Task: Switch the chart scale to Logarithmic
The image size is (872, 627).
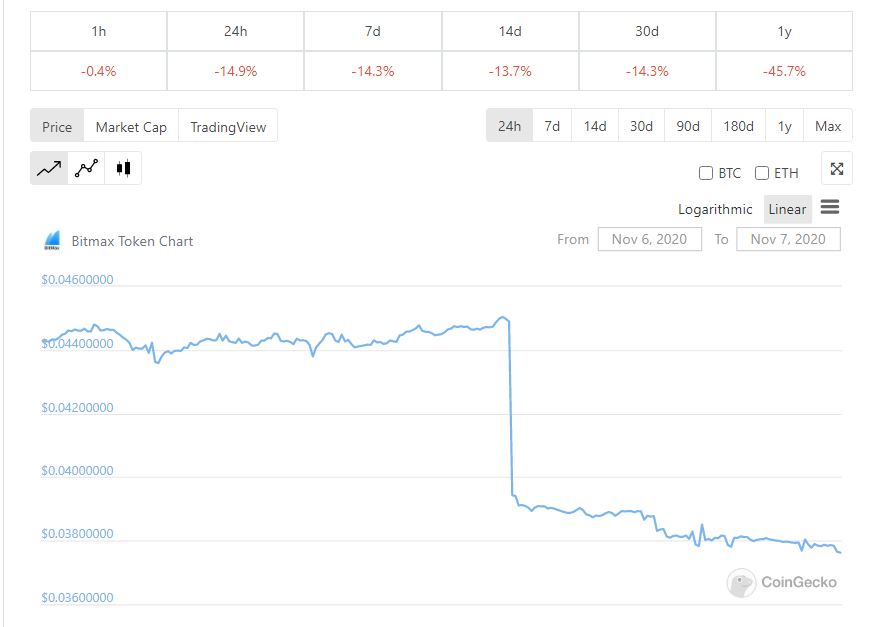Action: click(715, 209)
